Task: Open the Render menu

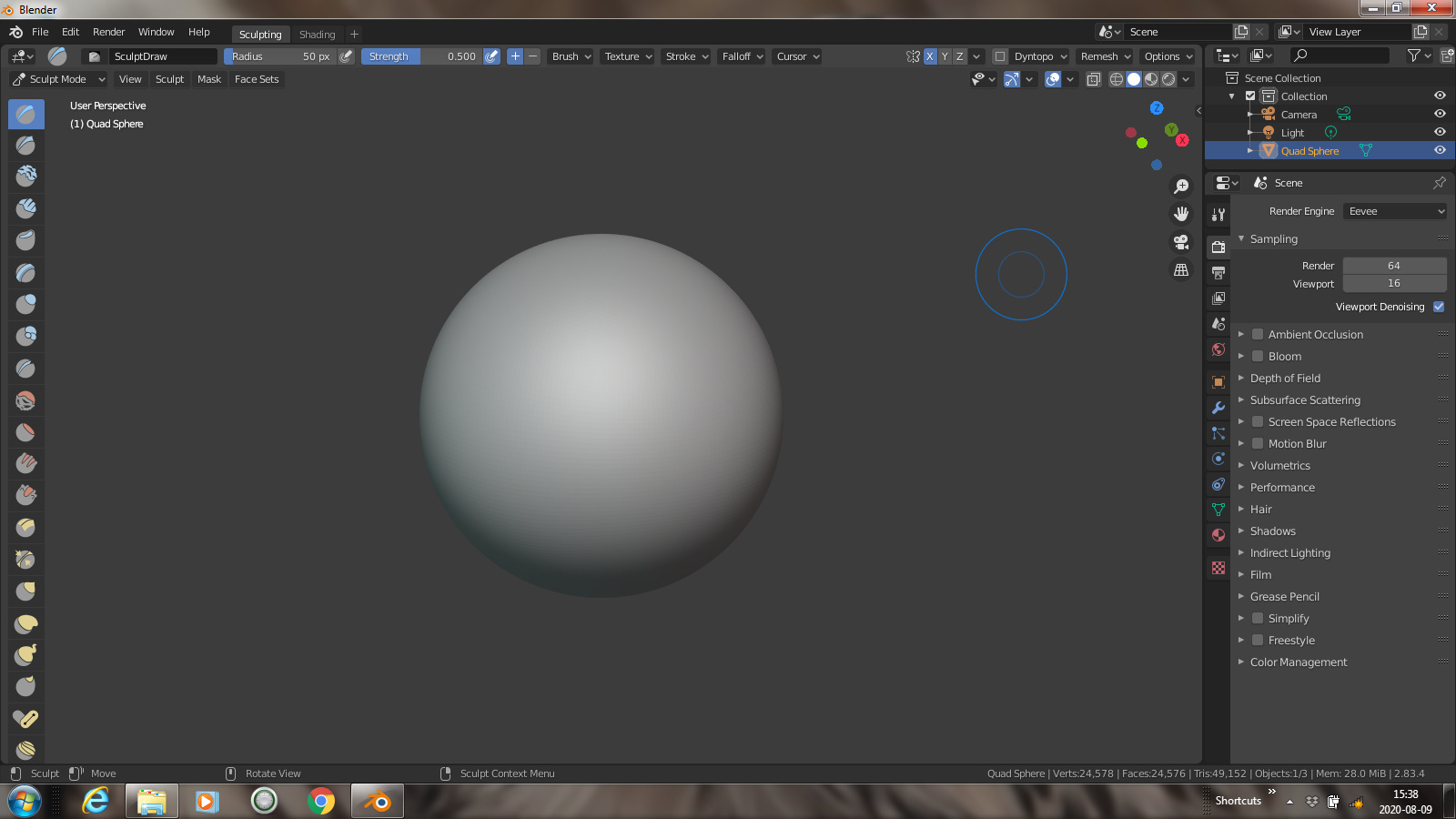Action: pyautogui.click(x=108, y=31)
